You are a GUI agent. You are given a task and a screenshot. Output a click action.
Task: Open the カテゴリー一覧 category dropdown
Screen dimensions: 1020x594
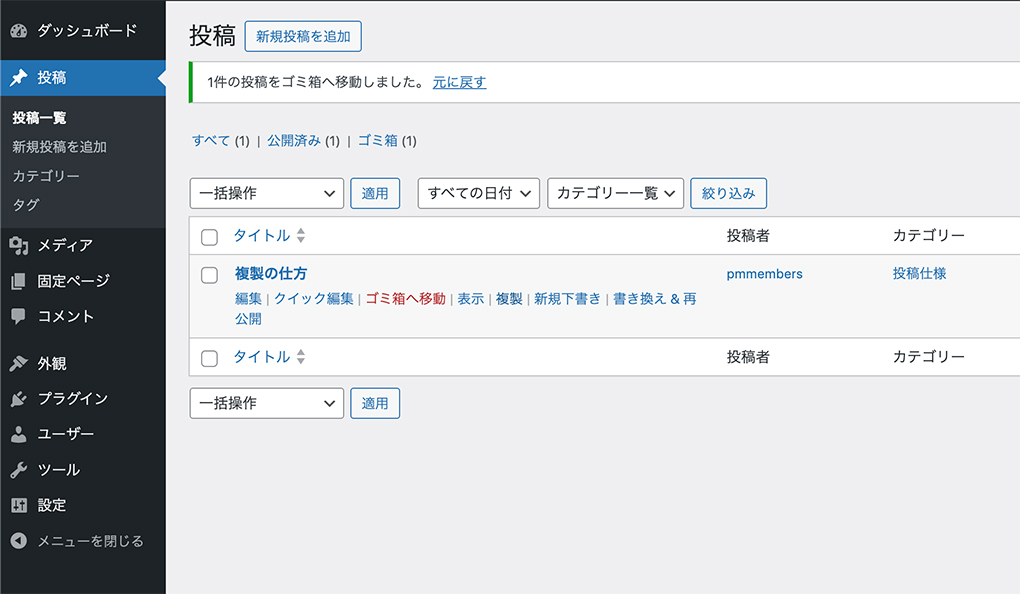click(x=615, y=193)
